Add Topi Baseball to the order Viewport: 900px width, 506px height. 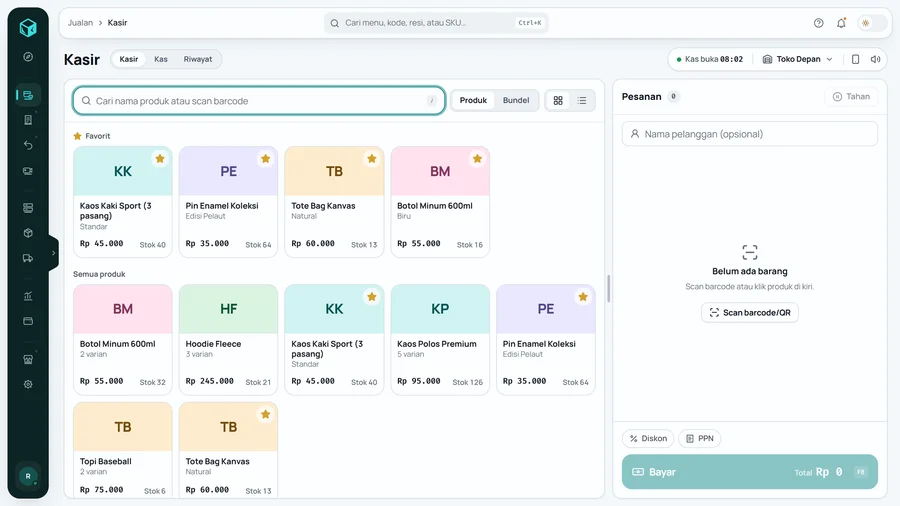[123, 450]
